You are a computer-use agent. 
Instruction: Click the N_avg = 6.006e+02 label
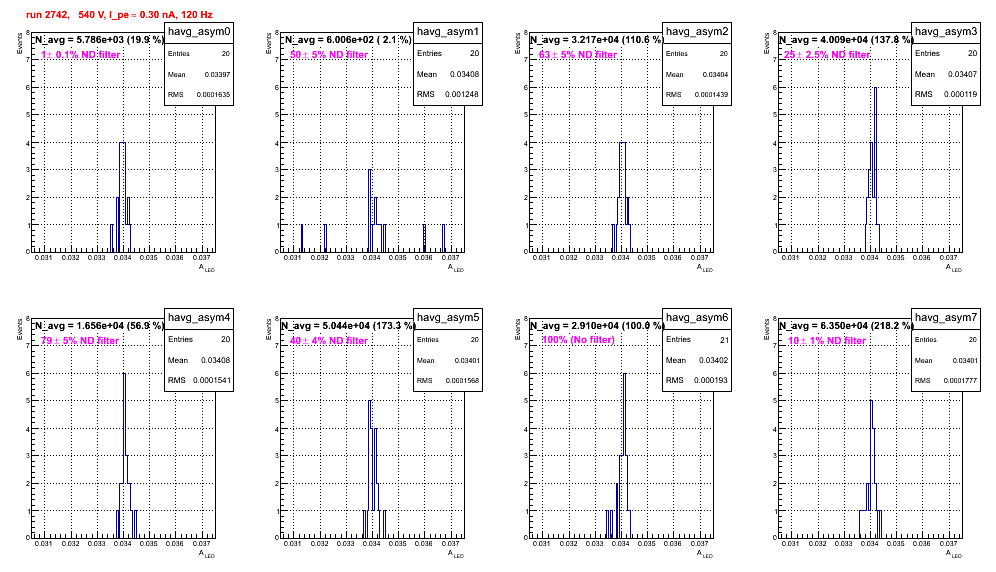pos(348,40)
